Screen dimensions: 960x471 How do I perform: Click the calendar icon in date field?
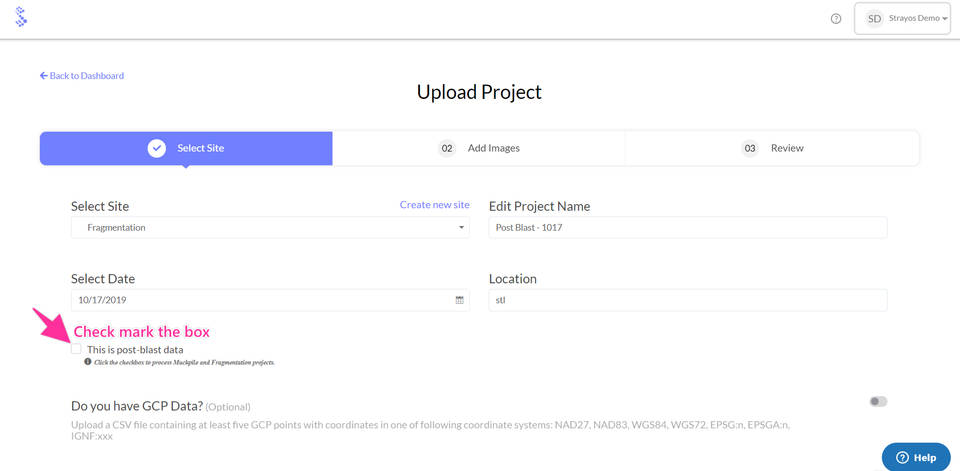click(459, 300)
